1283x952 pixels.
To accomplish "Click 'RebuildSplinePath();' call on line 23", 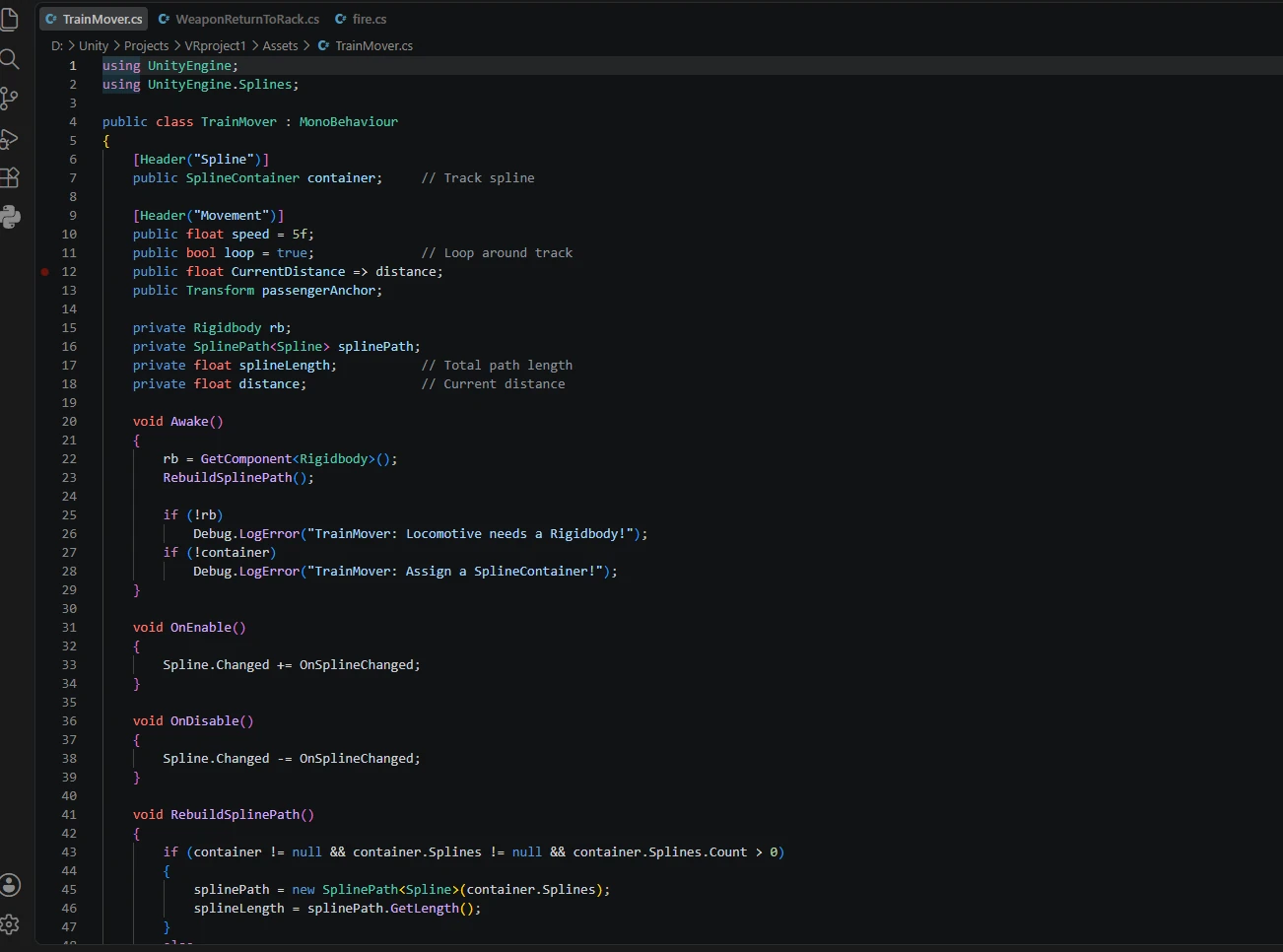I will pyautogui.click(x=238, y=477).
